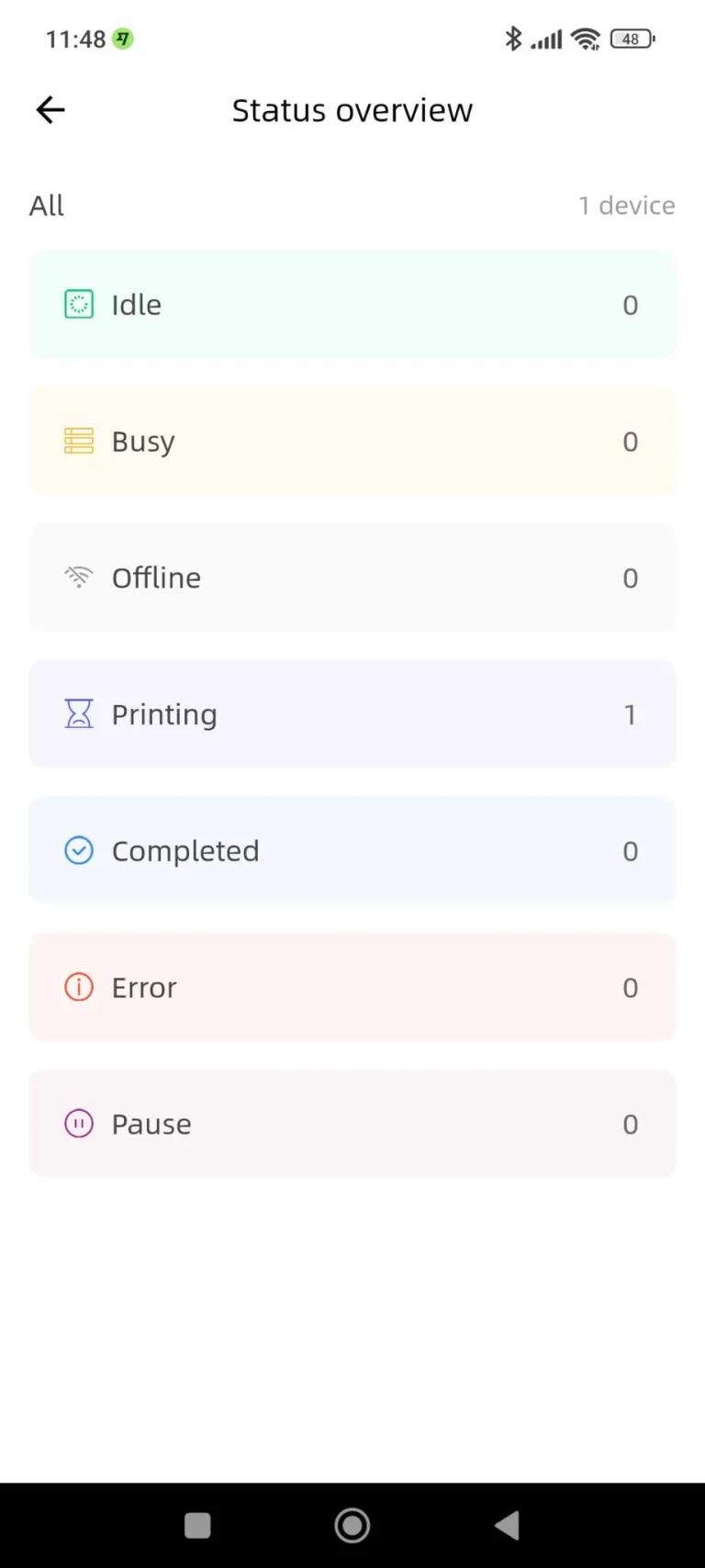The width and height of the screenshot is (705, 1568).
Task: Tap the Offline wifi-off icon
Action: click(x=79, y=577)
